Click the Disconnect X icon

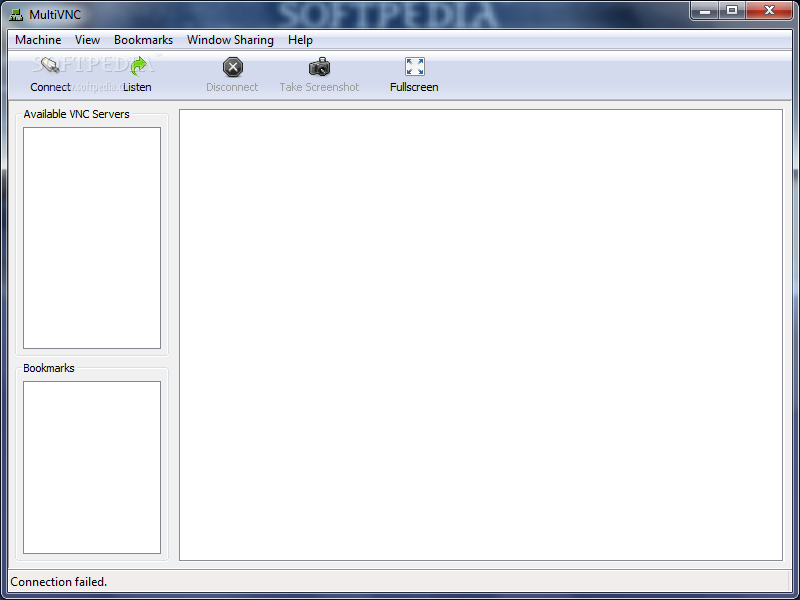point(233,67)
